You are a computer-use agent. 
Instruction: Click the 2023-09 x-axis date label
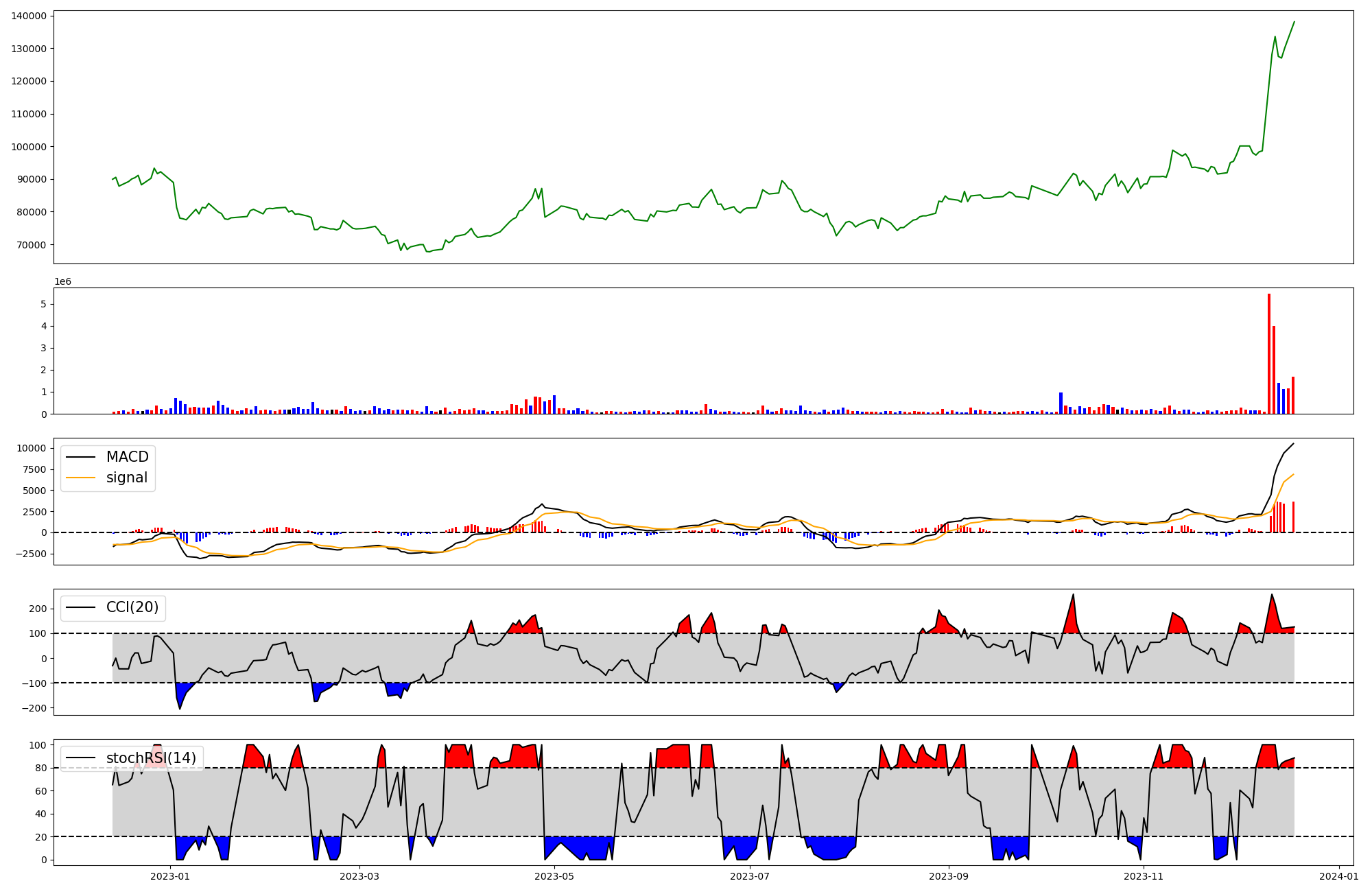coord(949,876)
